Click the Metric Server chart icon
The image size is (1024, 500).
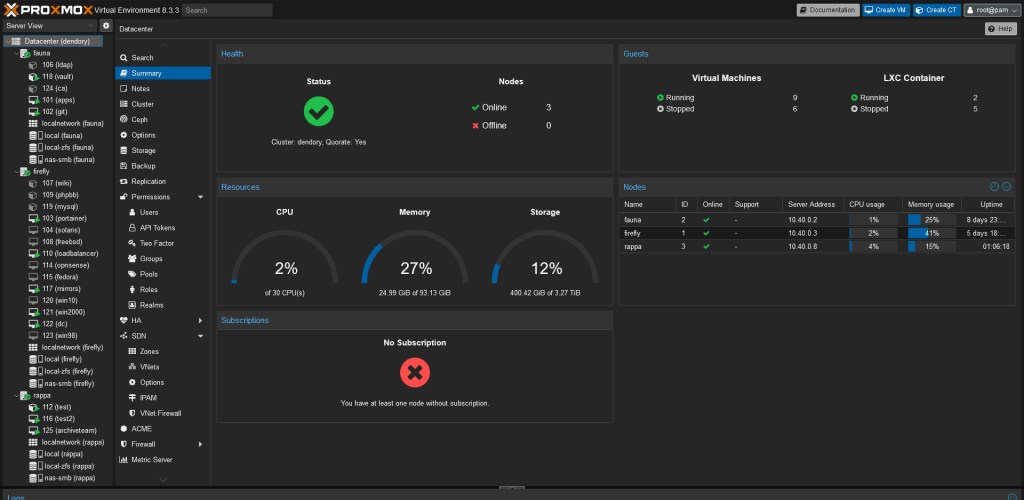(x=124, y=460)
